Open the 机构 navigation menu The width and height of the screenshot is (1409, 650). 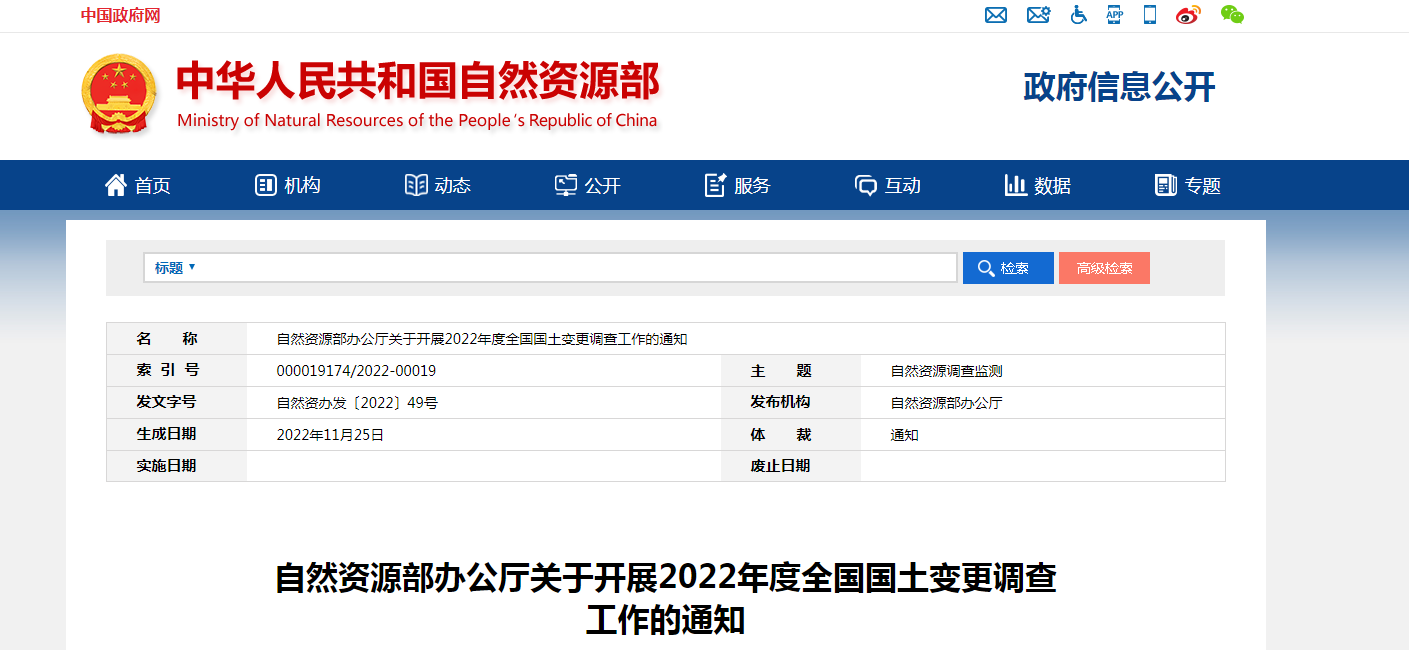pyautogui.click(x=288, y=185)
